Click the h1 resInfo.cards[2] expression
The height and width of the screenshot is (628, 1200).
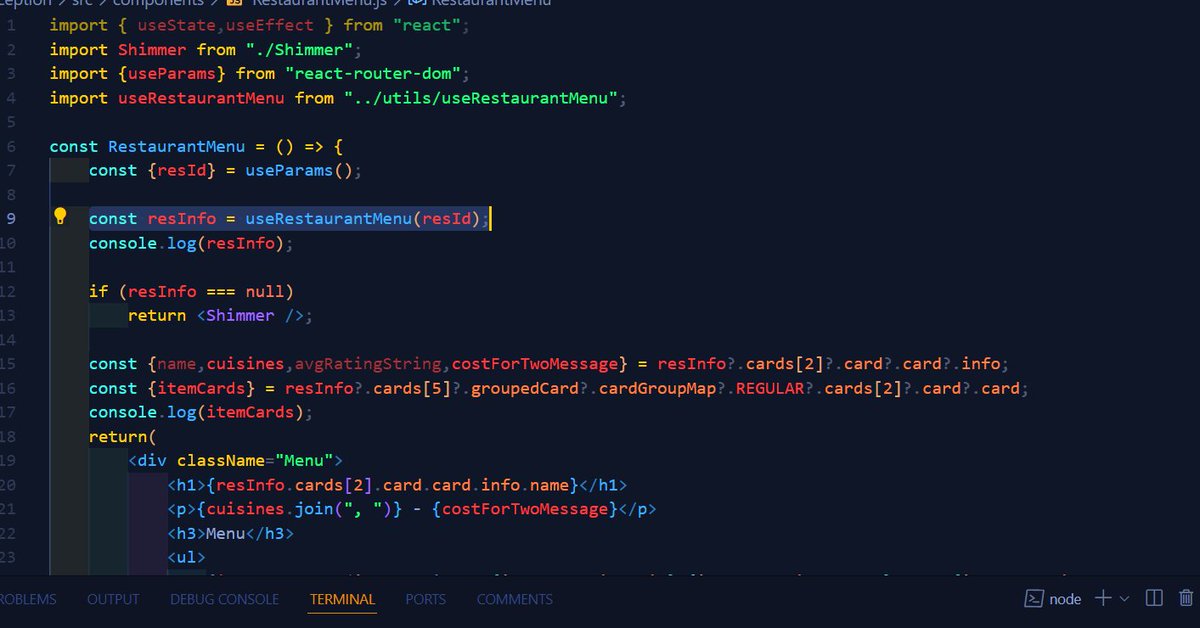click(392, 485)
